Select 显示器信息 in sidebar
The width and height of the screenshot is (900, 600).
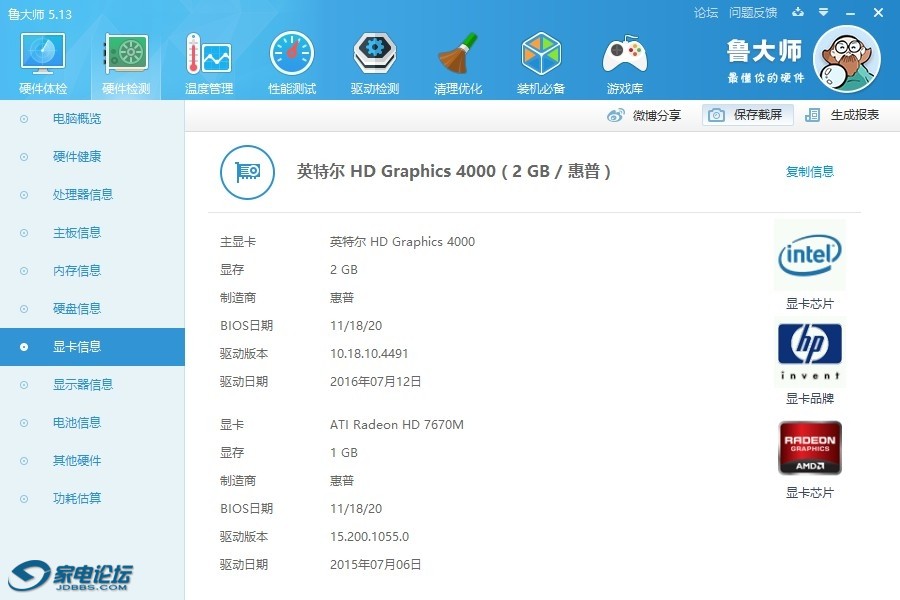point(92,385)
